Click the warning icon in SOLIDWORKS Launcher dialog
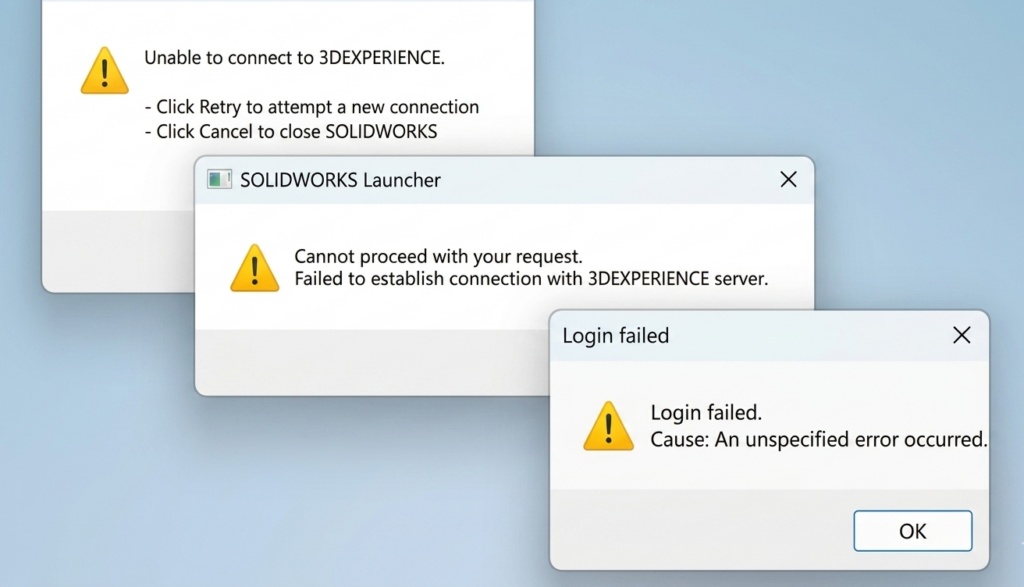Viewport: 1024px width, 587px height. tap(255, 268)
